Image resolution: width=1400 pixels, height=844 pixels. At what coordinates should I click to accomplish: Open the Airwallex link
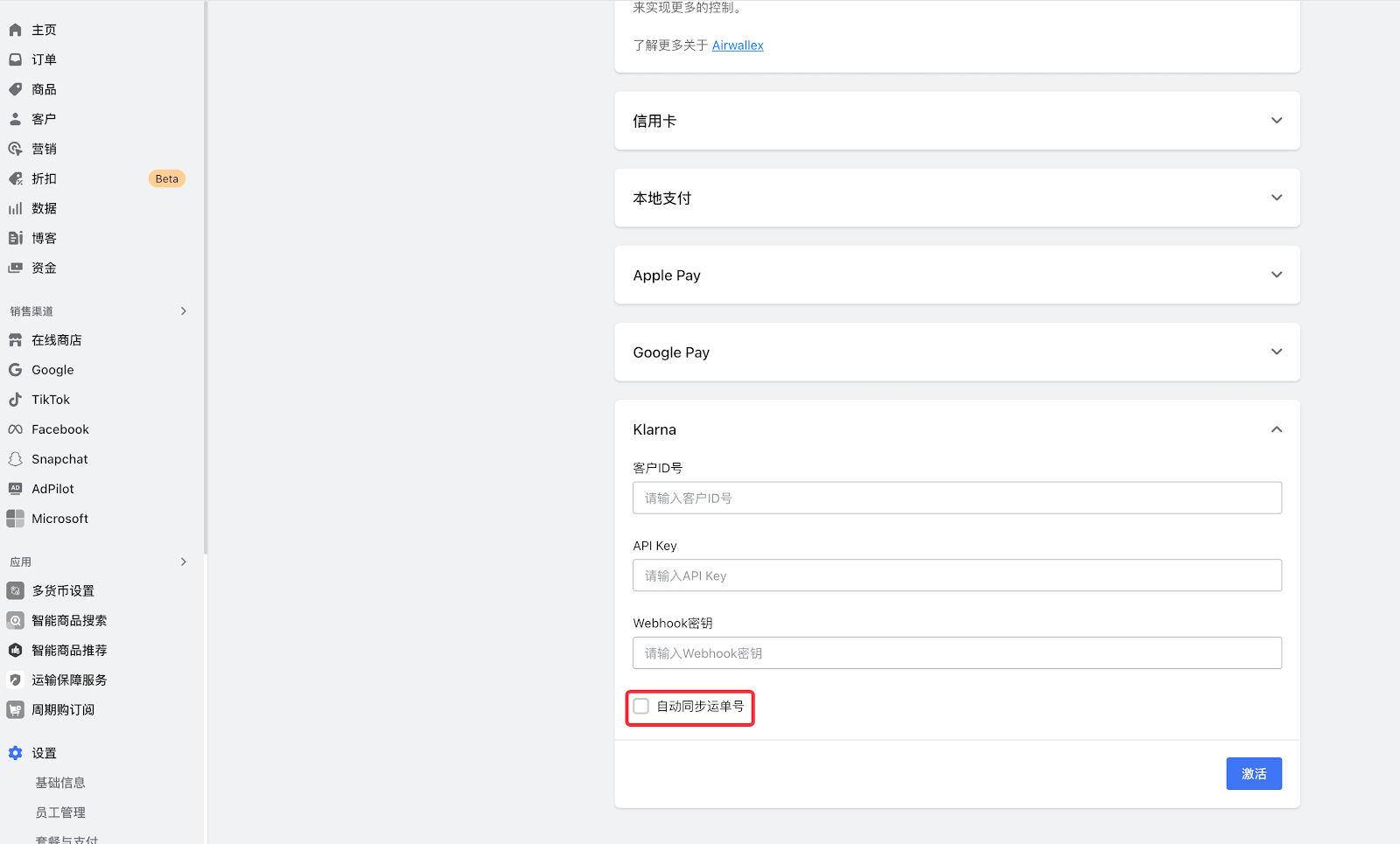pos(738,45)
